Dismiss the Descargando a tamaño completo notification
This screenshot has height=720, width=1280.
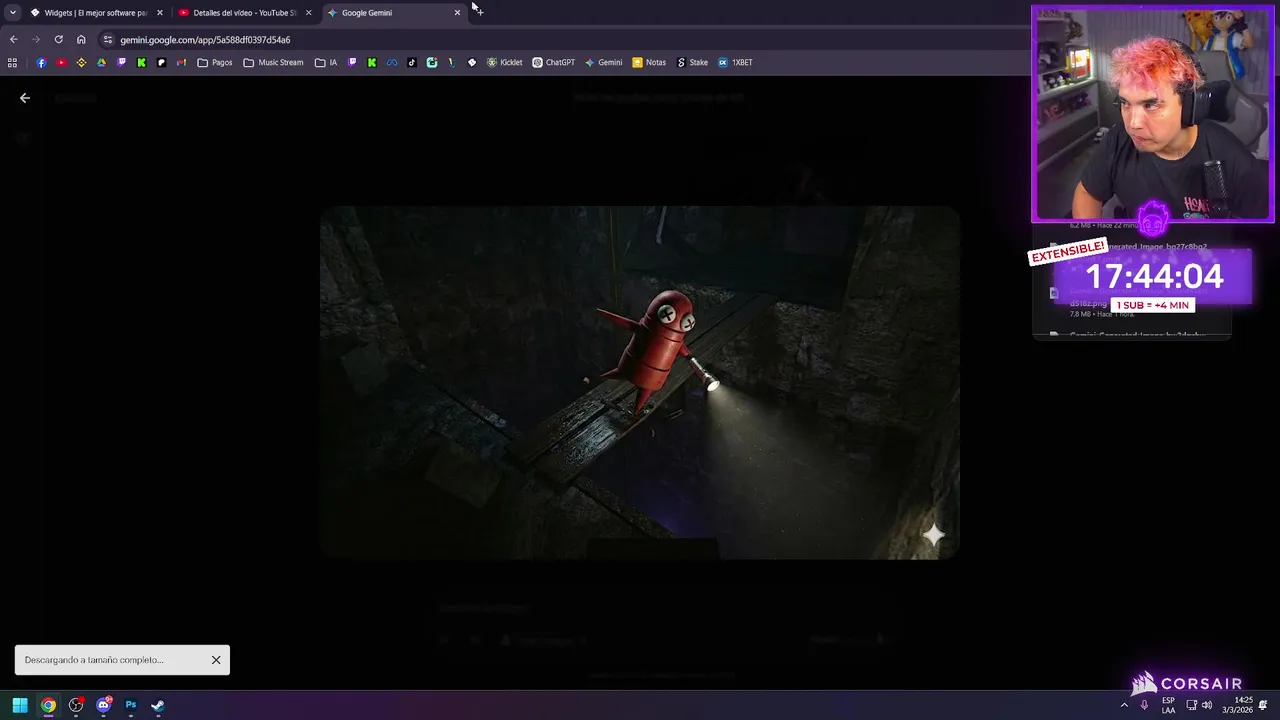[216, 660]
